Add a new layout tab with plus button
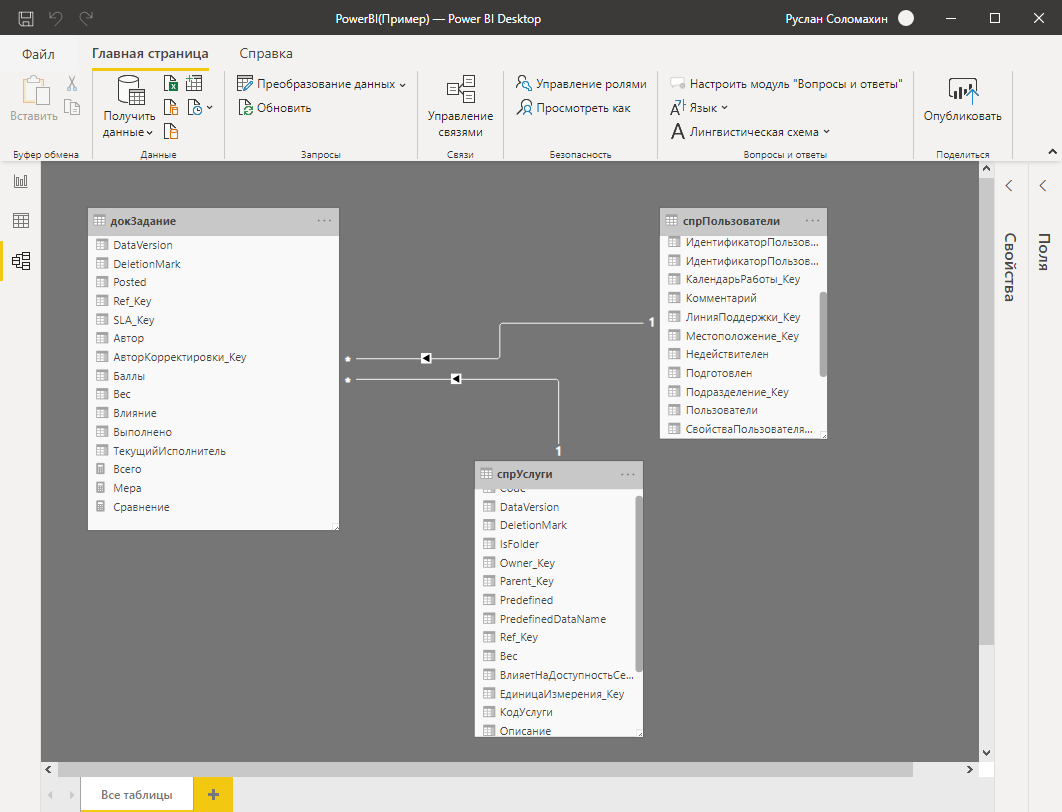The height and width of the screenshot is (812, 1062). (212, 794)
